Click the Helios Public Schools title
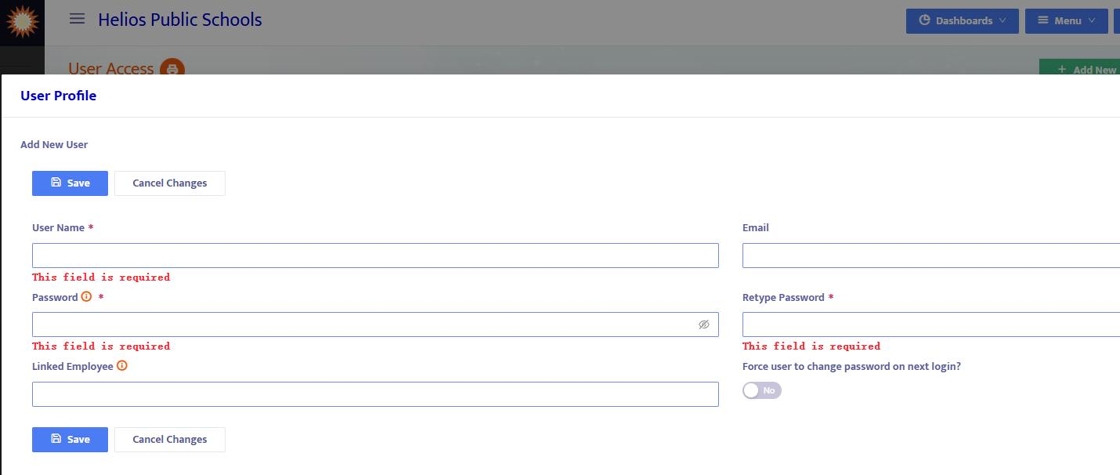 pyautogui.click(x=180, y=20)
